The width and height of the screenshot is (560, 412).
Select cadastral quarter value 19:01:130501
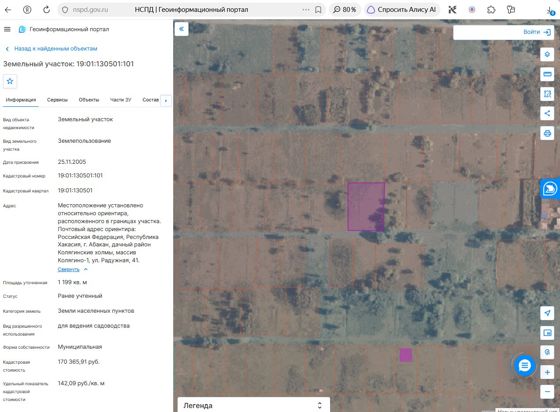click(x=75, y=191)
